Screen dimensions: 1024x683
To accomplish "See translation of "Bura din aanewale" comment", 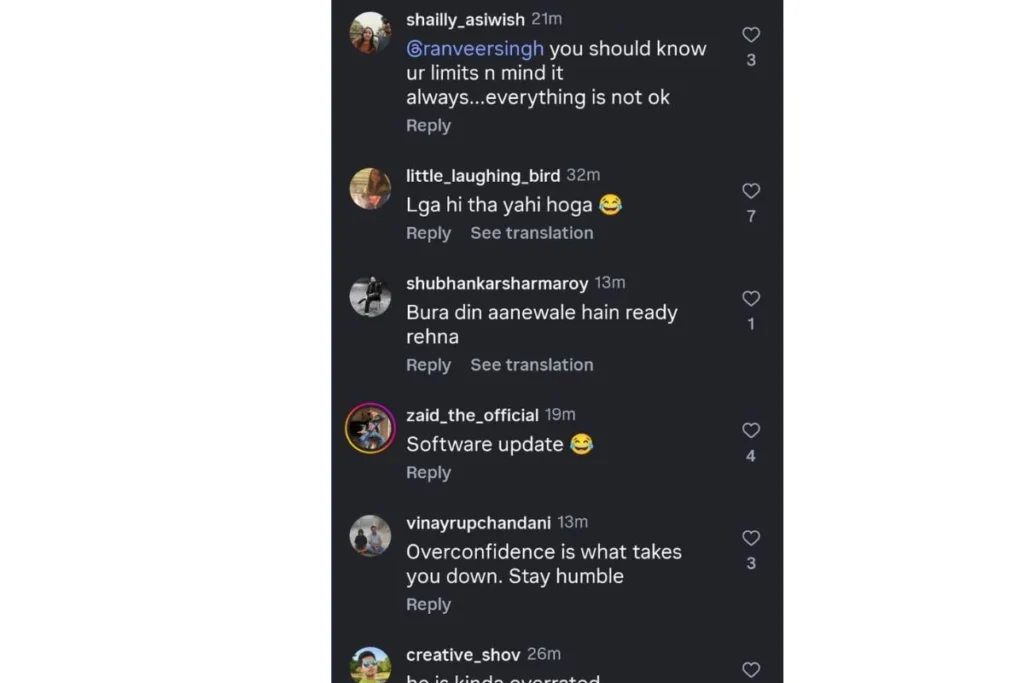I will [532, 365].
